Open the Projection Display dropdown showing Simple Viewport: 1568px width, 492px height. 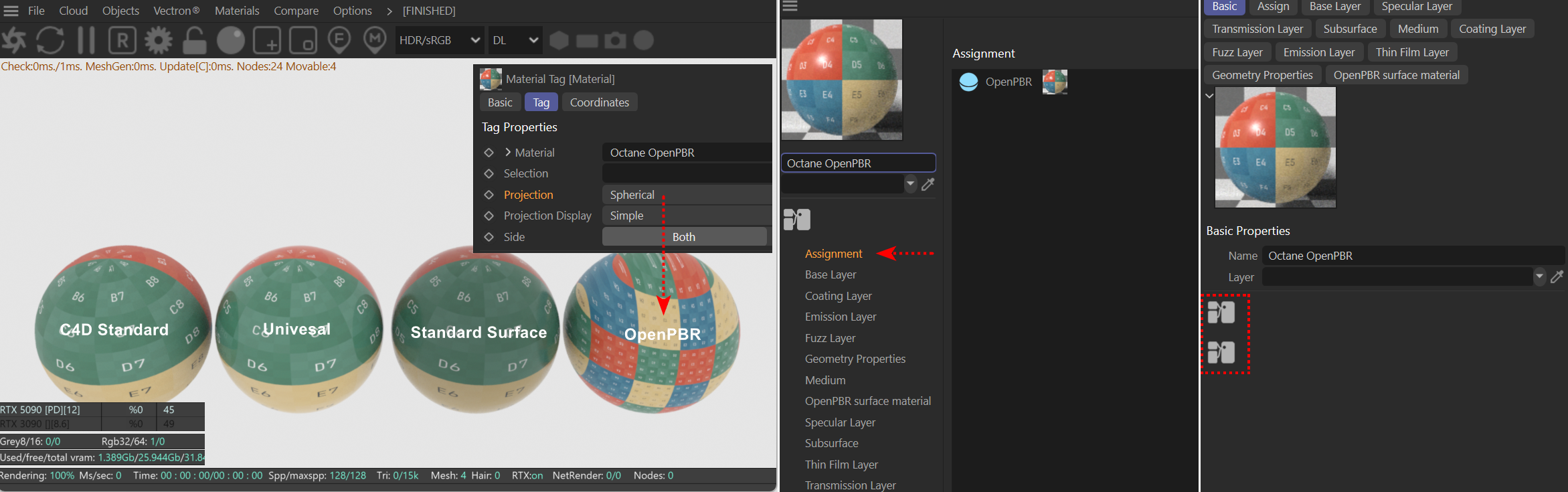[x=687, y=216]
